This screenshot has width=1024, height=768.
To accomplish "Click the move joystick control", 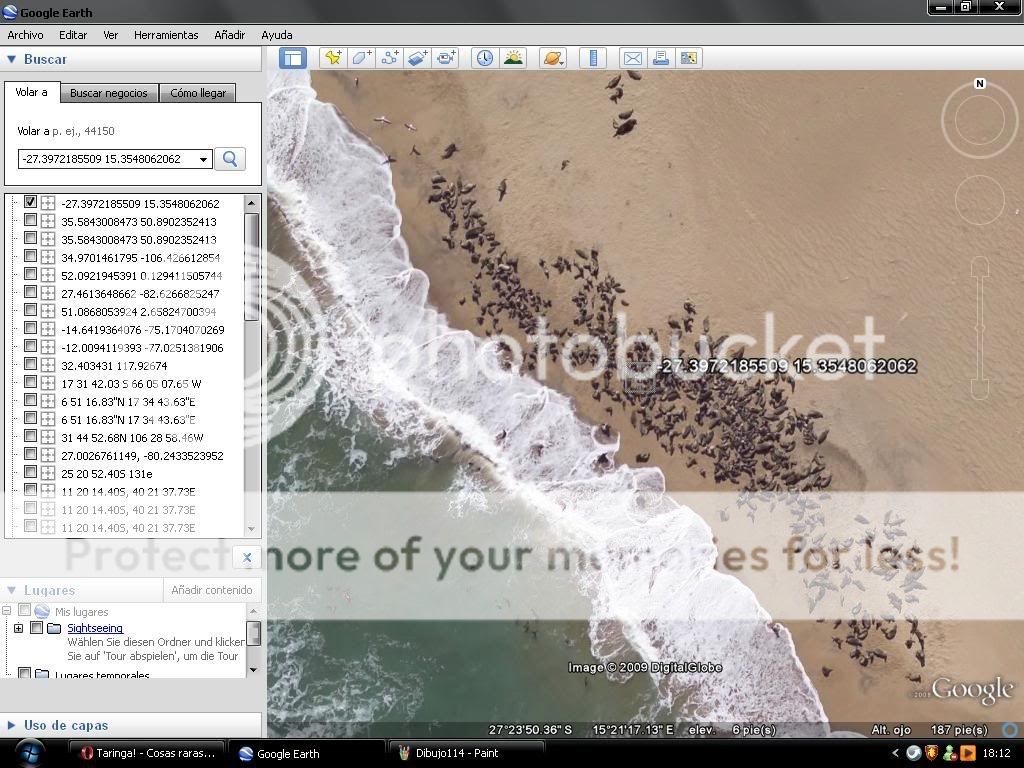I will click(980, 200).
